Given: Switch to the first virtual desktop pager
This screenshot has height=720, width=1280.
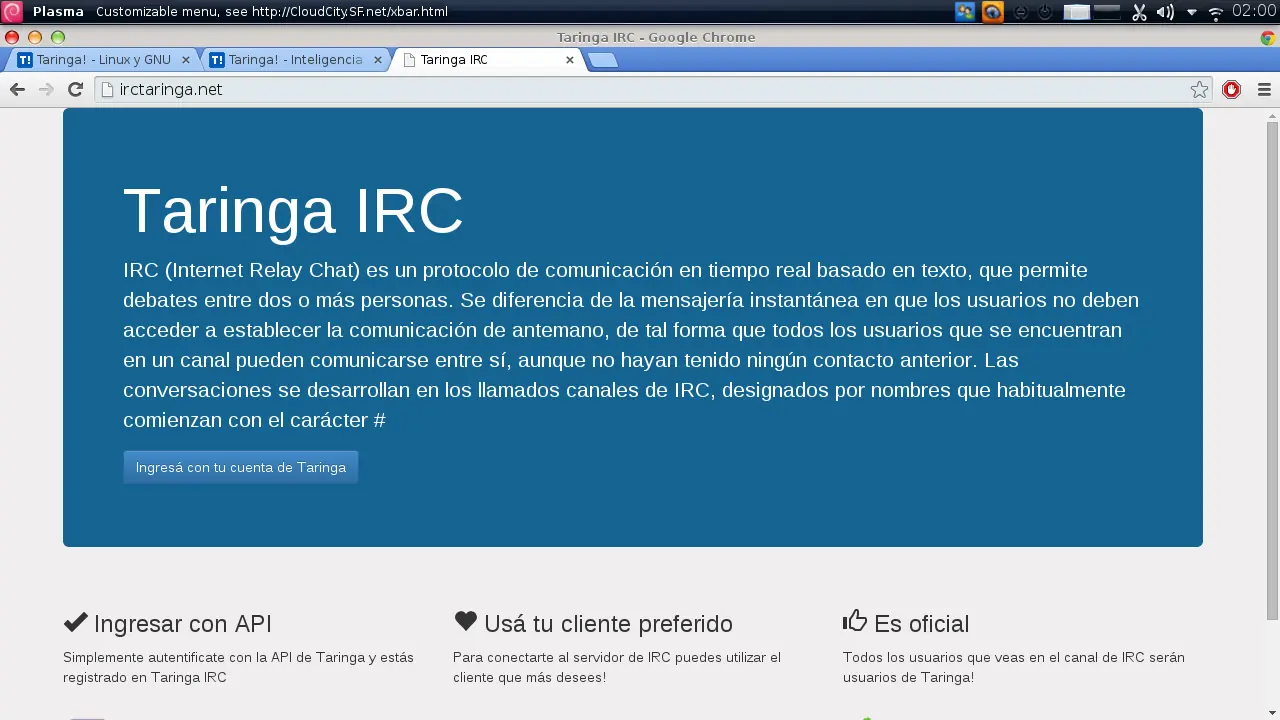Looking at the screenshot, I should 1077,13.
